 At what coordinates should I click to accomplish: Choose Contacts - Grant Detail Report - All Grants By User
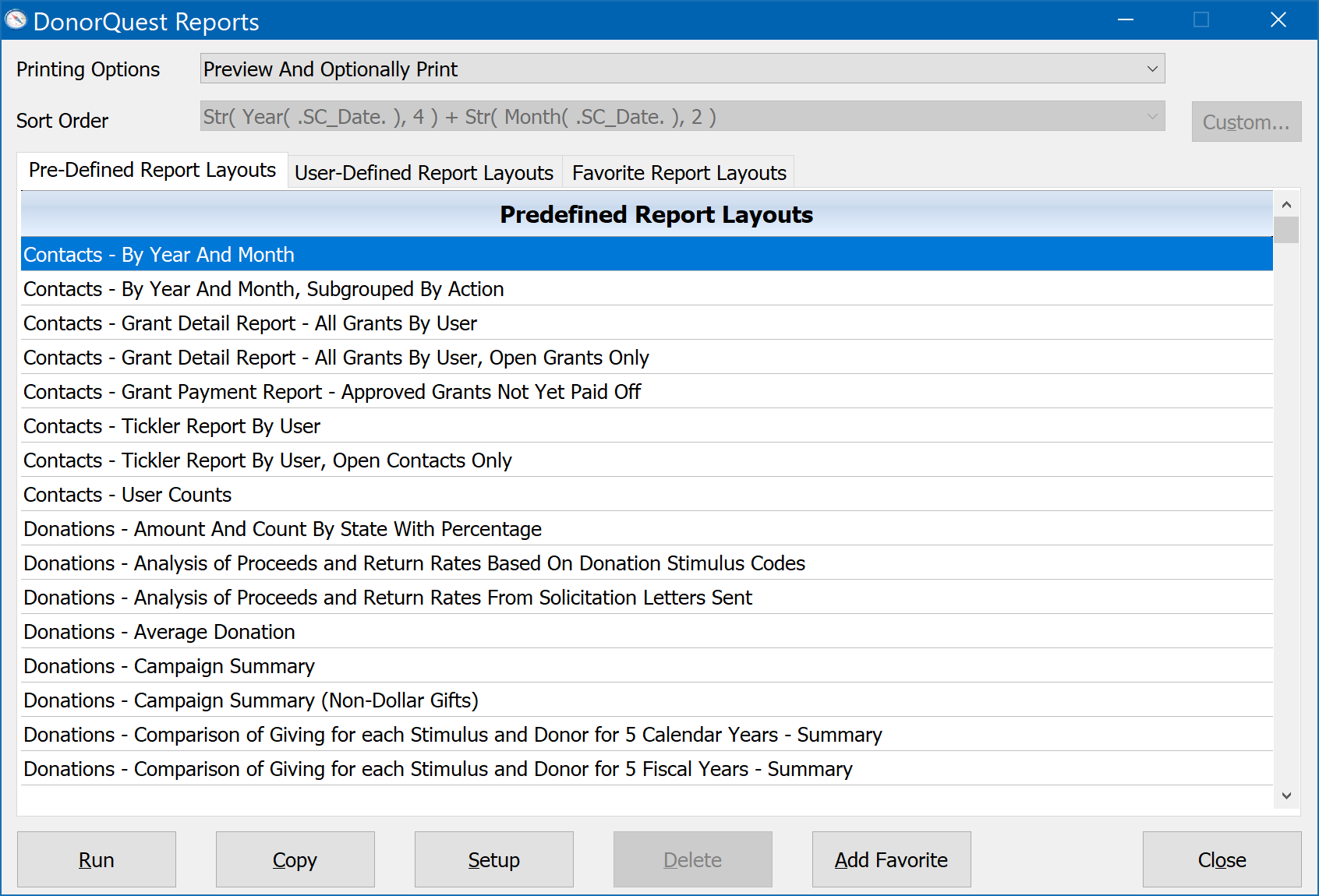[647, 323]
